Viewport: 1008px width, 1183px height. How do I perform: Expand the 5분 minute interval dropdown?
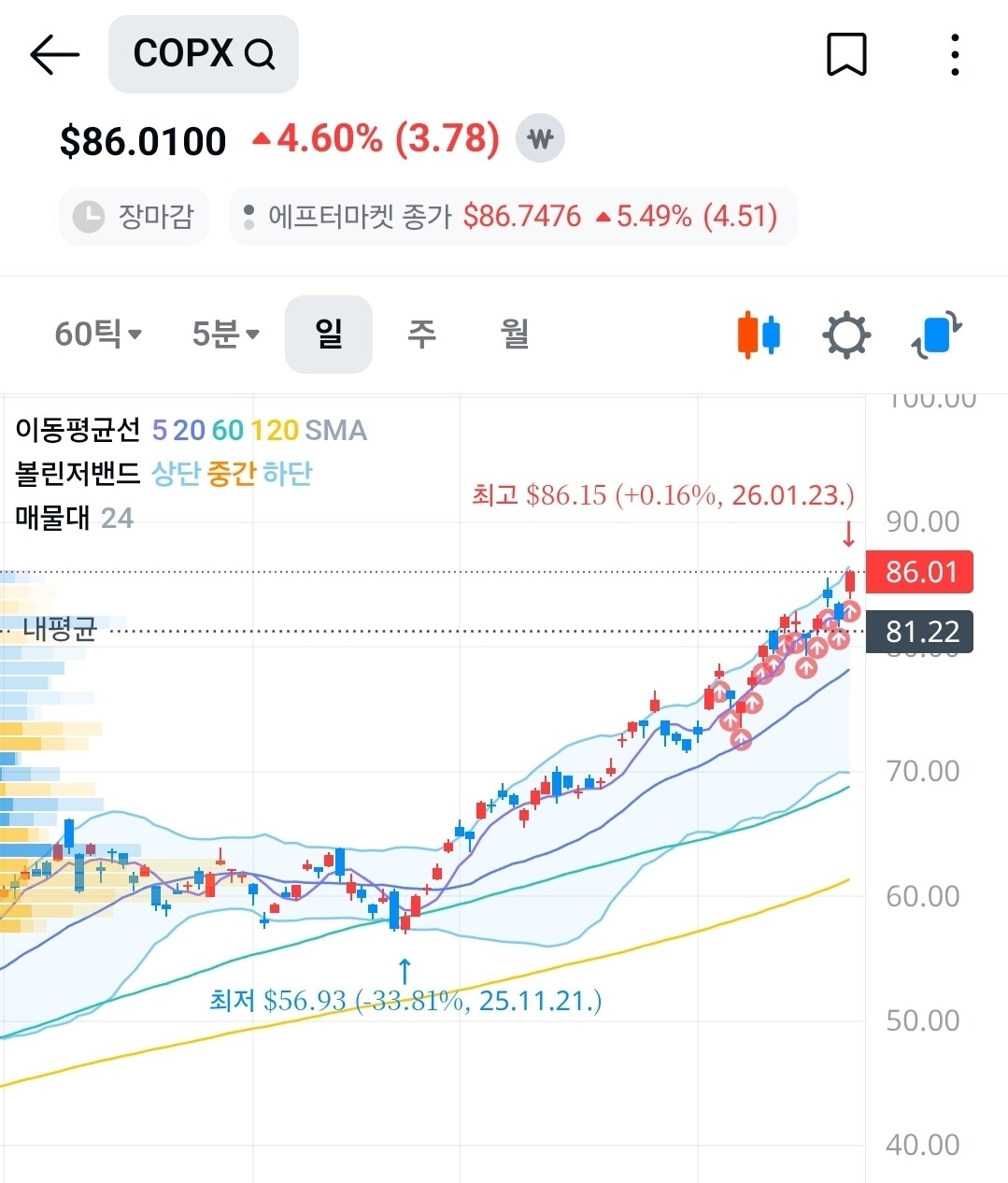(225, 334)
